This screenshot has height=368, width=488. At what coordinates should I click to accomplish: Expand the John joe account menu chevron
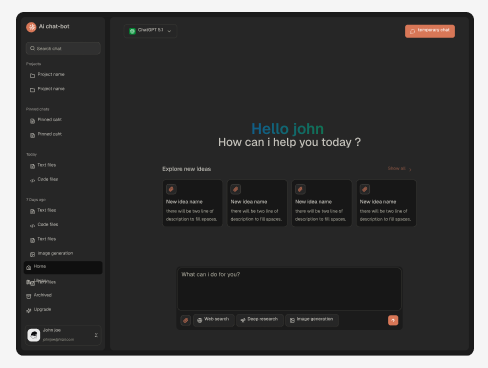(x=96, y=335)
